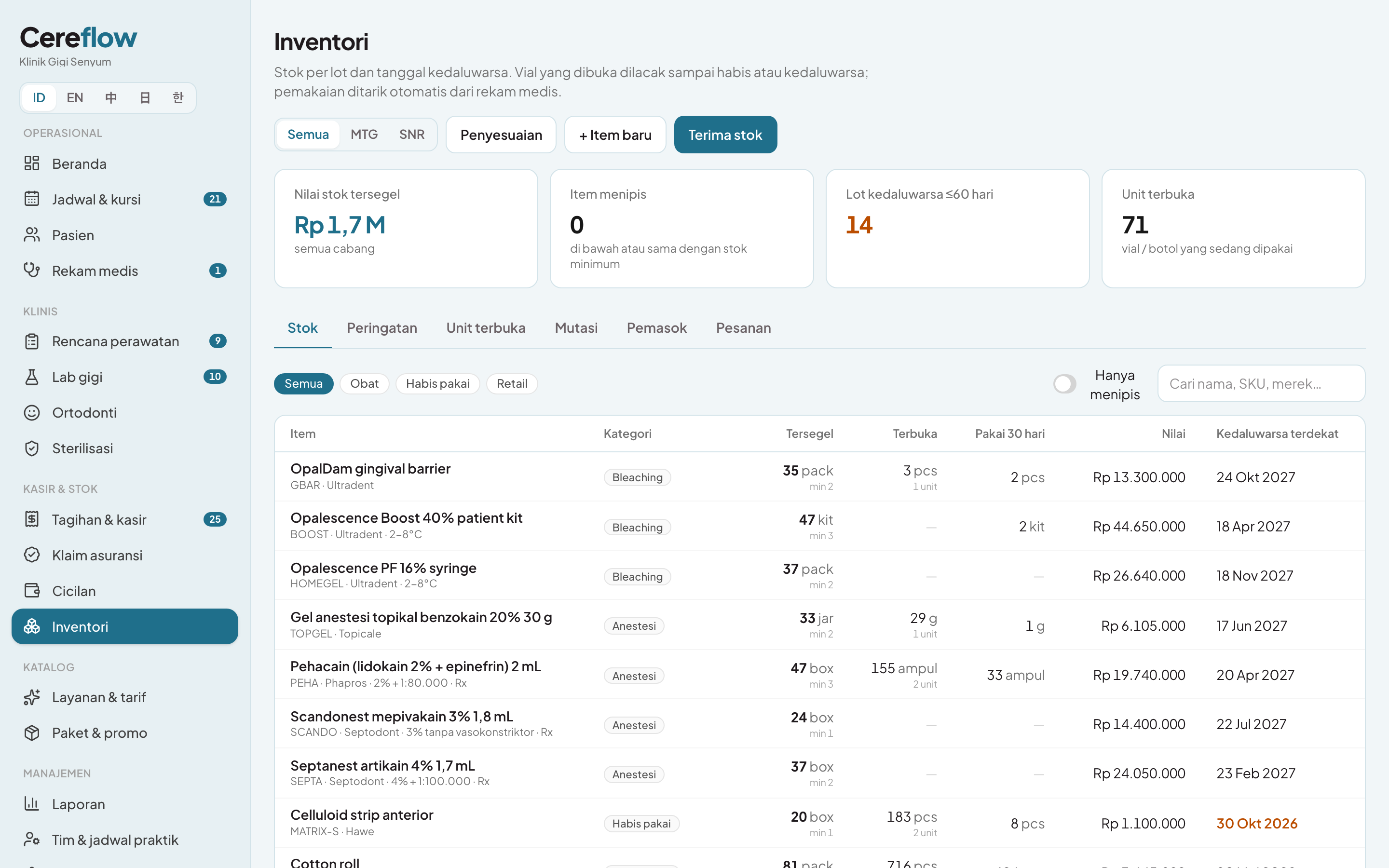This screenshot has height=868, width=1389.
Task: Focus the Cari nama, SKU, merek search field
Action: pyautogui.click(x=1261, y=383)
